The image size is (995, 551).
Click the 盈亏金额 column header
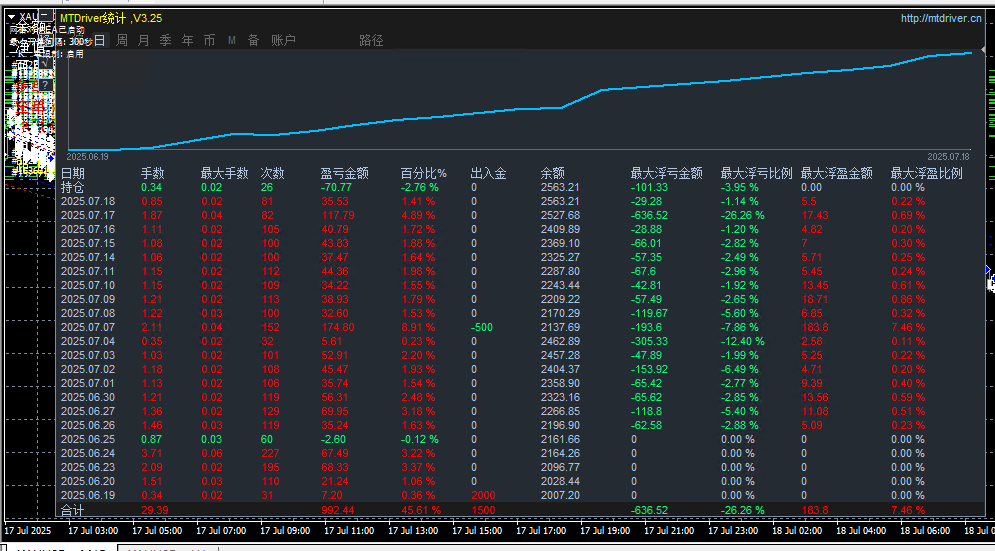click(x=343, y=173)
